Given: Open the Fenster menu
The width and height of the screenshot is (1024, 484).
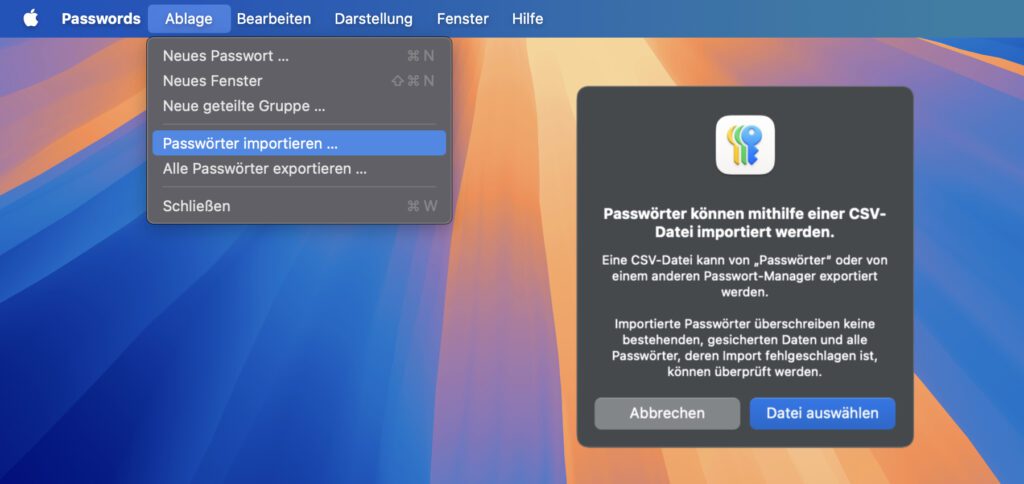Looking at the screenshot, I should click(462, 19).
